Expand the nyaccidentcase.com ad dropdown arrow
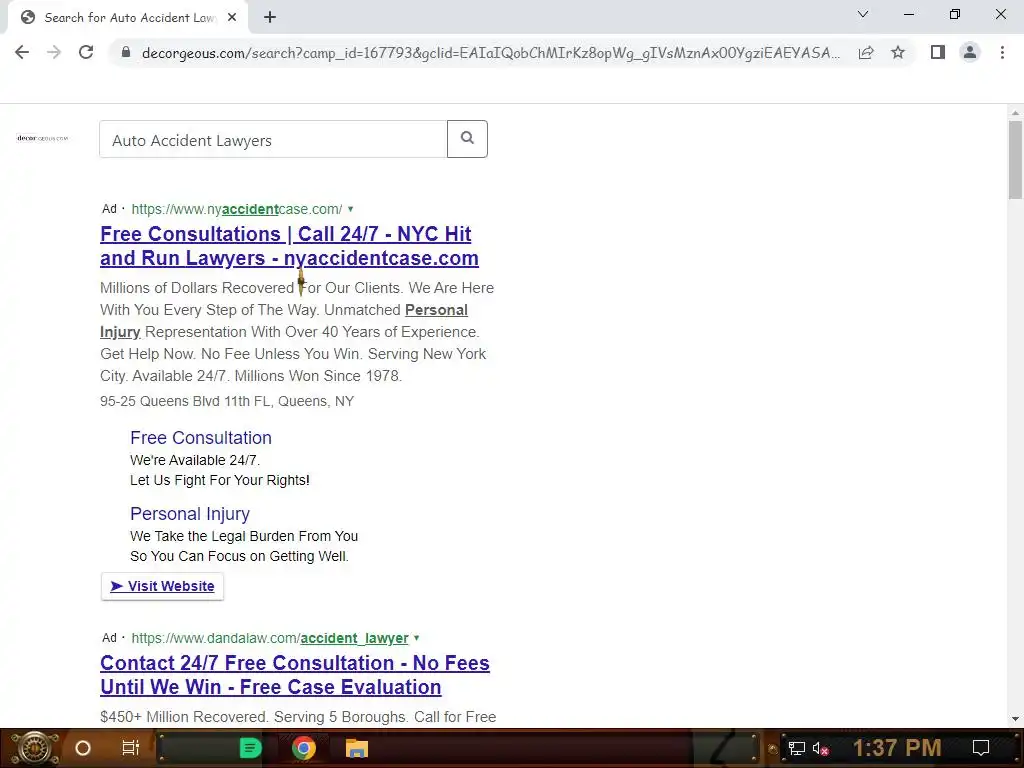The width and height of the screenshot is (1024, 768). tap(351, 209)
